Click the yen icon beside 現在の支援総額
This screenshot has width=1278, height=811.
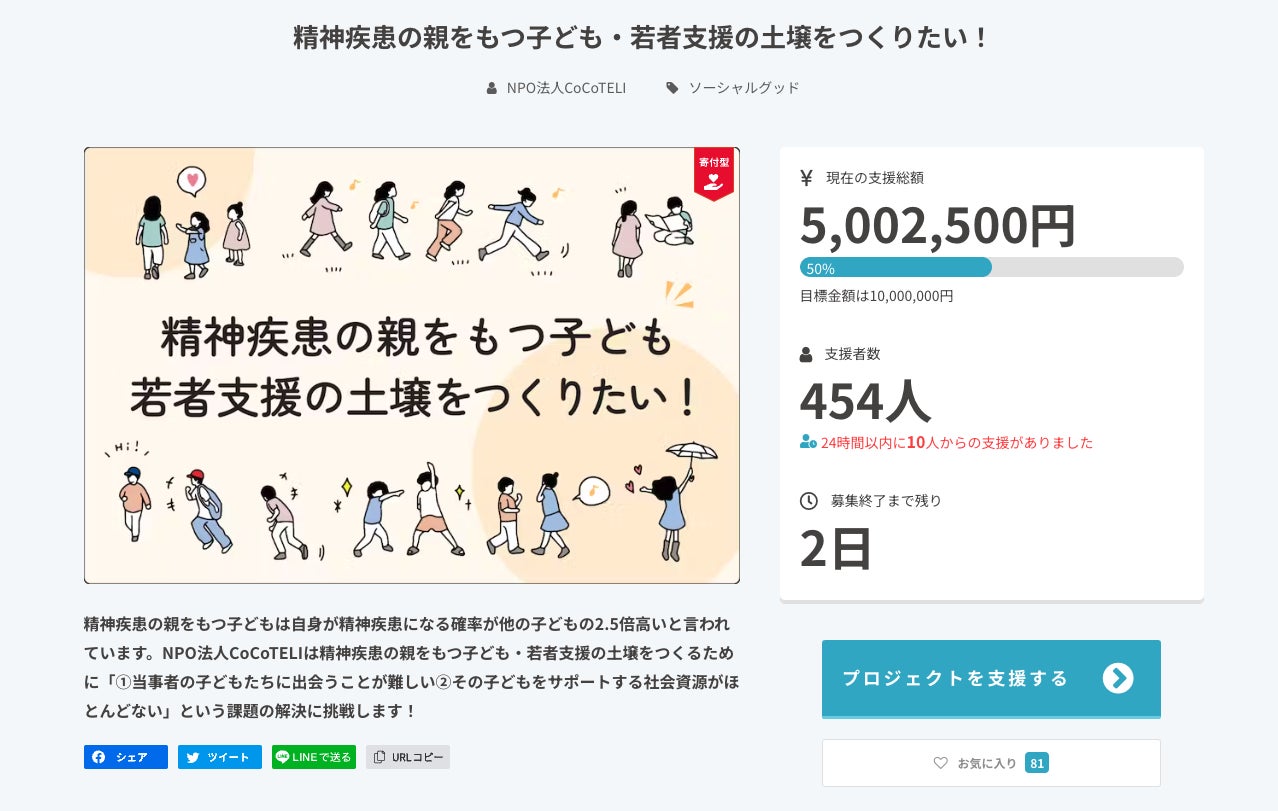807,178
